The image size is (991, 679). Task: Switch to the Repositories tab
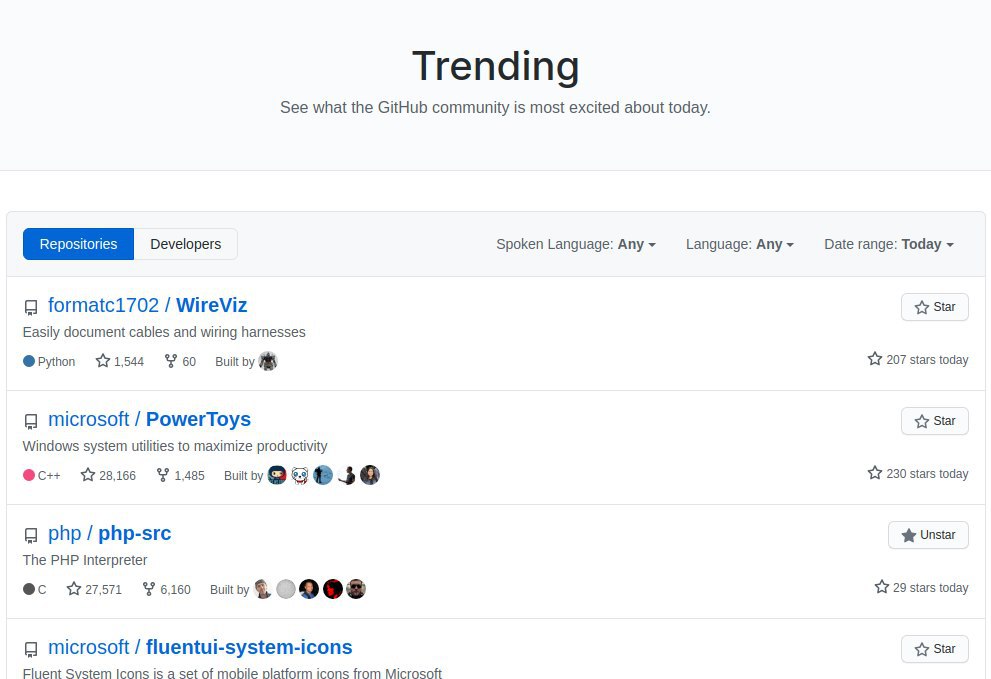(x=78, y=244)
